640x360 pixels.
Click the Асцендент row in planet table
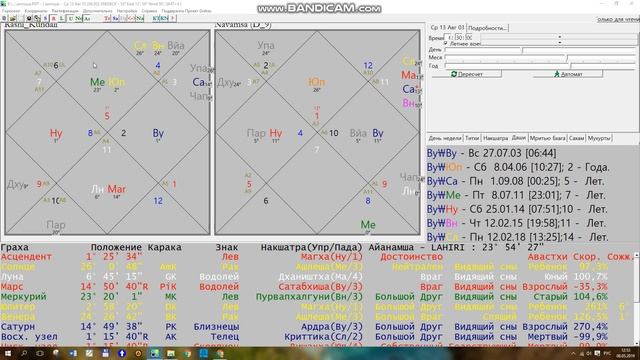317,257
